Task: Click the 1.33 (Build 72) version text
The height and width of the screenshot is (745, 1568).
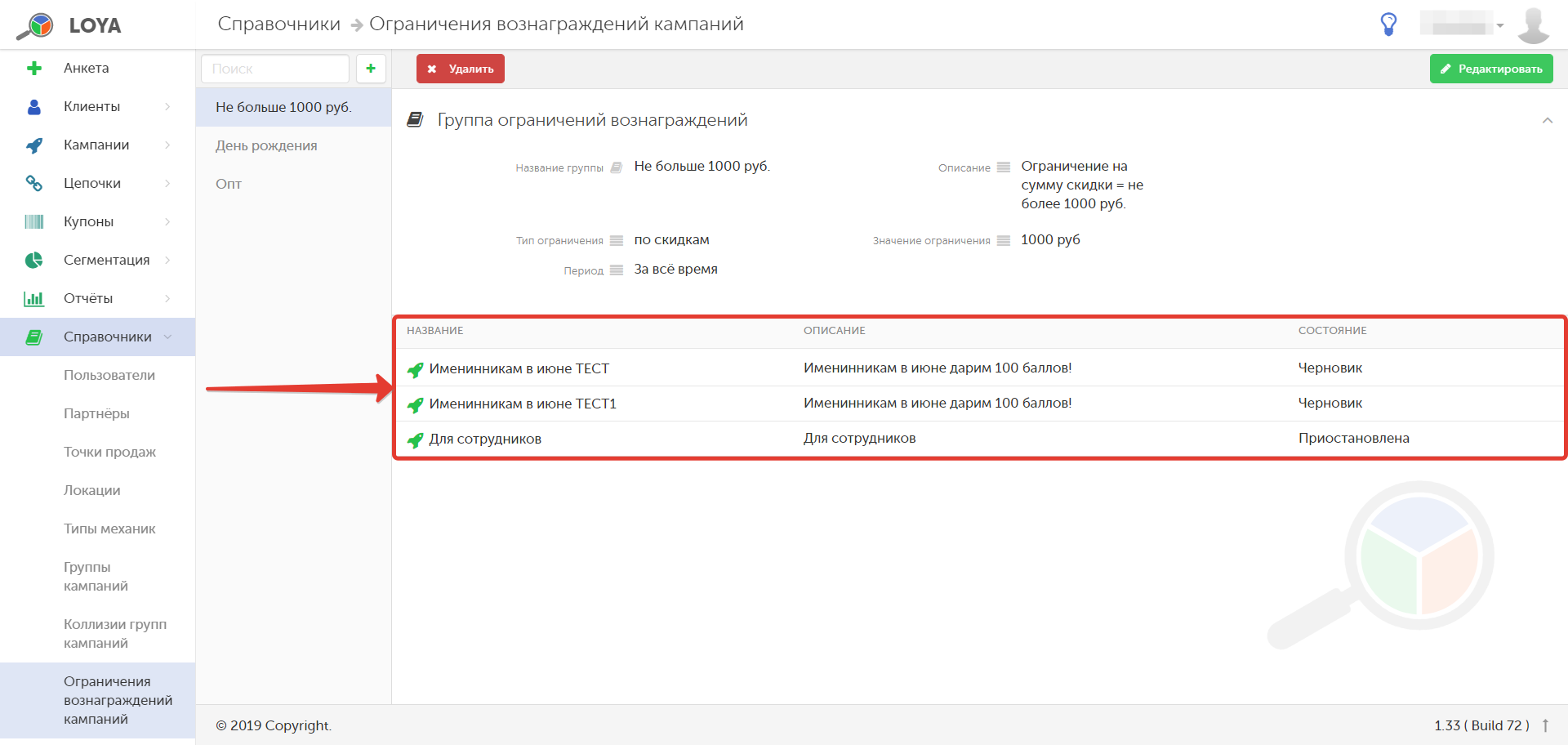Action: (1482, 725)
